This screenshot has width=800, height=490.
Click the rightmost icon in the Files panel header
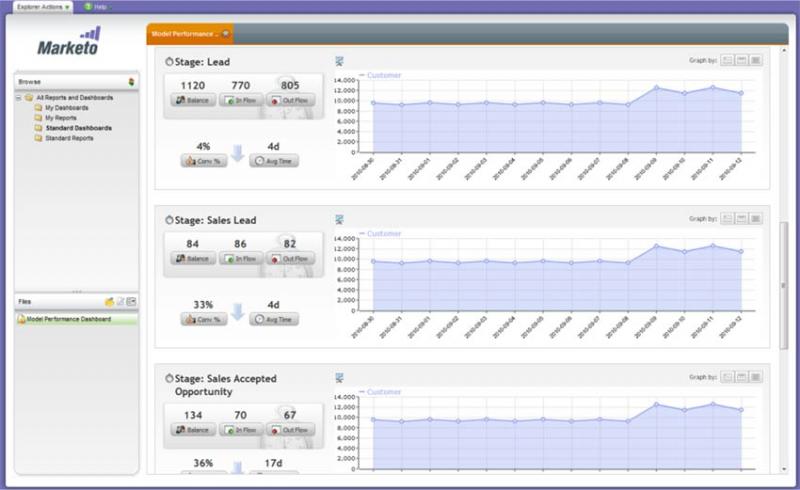click(x=131, y=301)
